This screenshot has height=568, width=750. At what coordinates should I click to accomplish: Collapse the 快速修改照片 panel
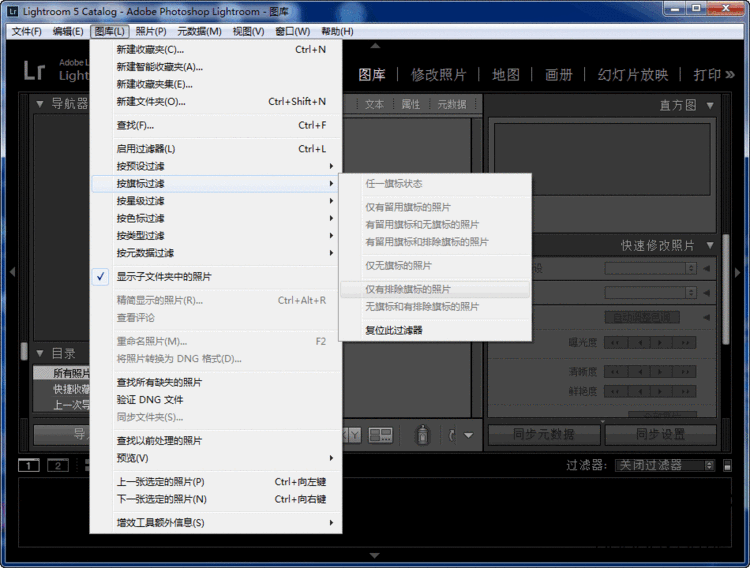click(710, 245)
